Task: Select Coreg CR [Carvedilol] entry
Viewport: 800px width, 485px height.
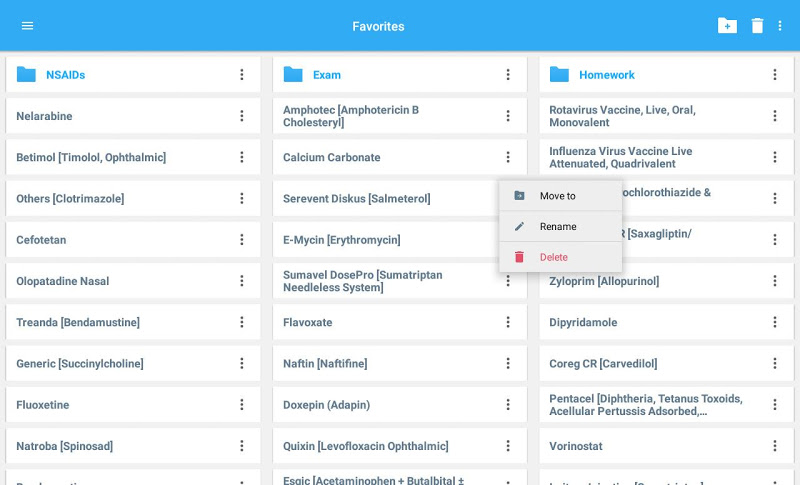Action: (x=666, y=364)
